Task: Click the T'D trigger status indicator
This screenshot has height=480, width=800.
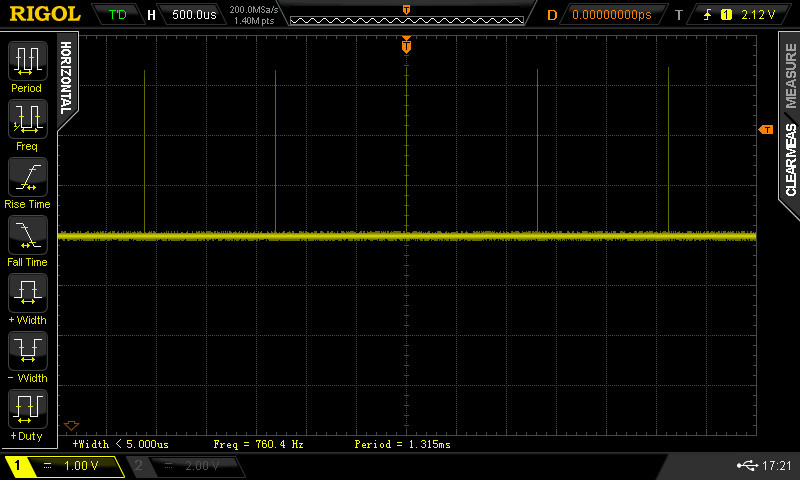Action: 117,15
